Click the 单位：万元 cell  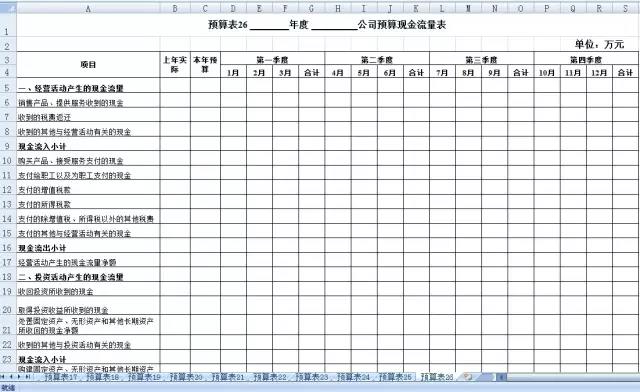click(599, 44)
